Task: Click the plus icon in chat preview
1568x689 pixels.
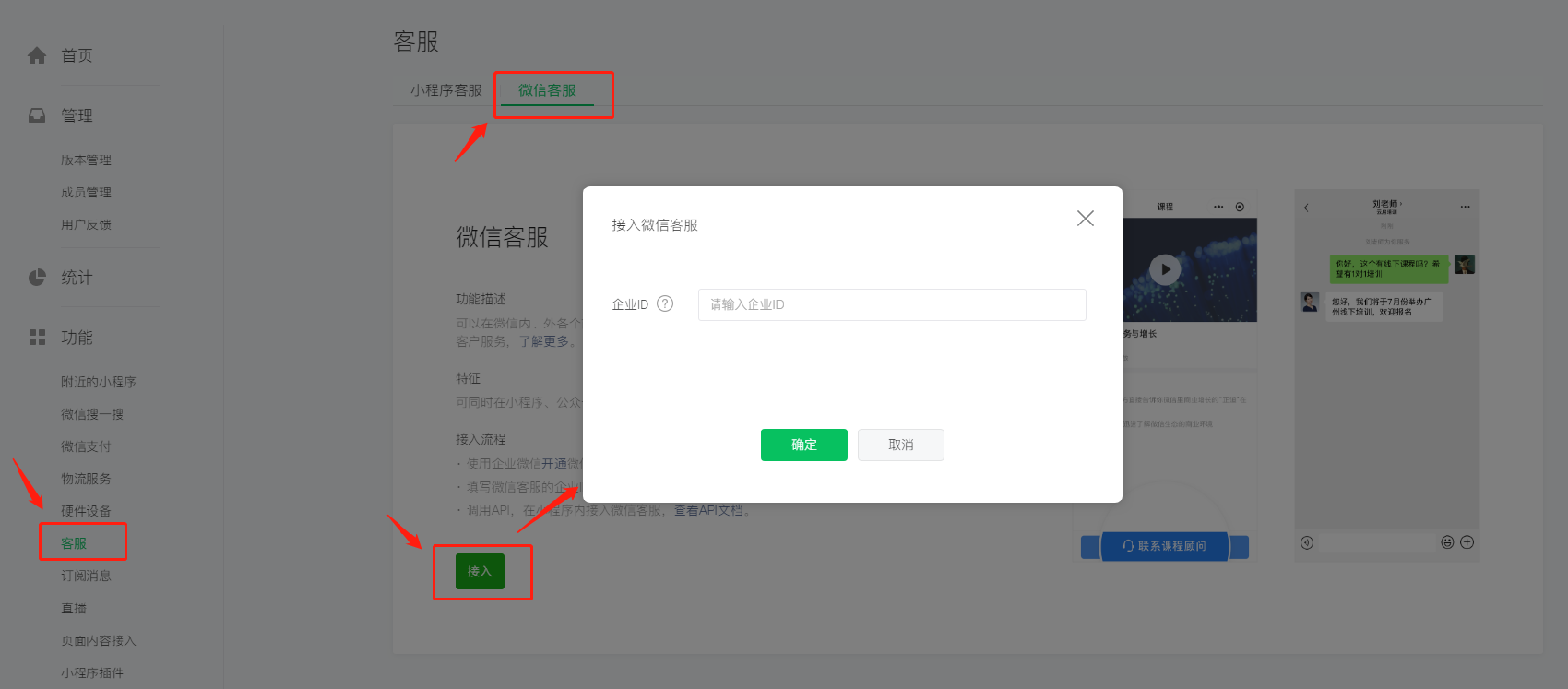Action: (x=1467, y=542)
